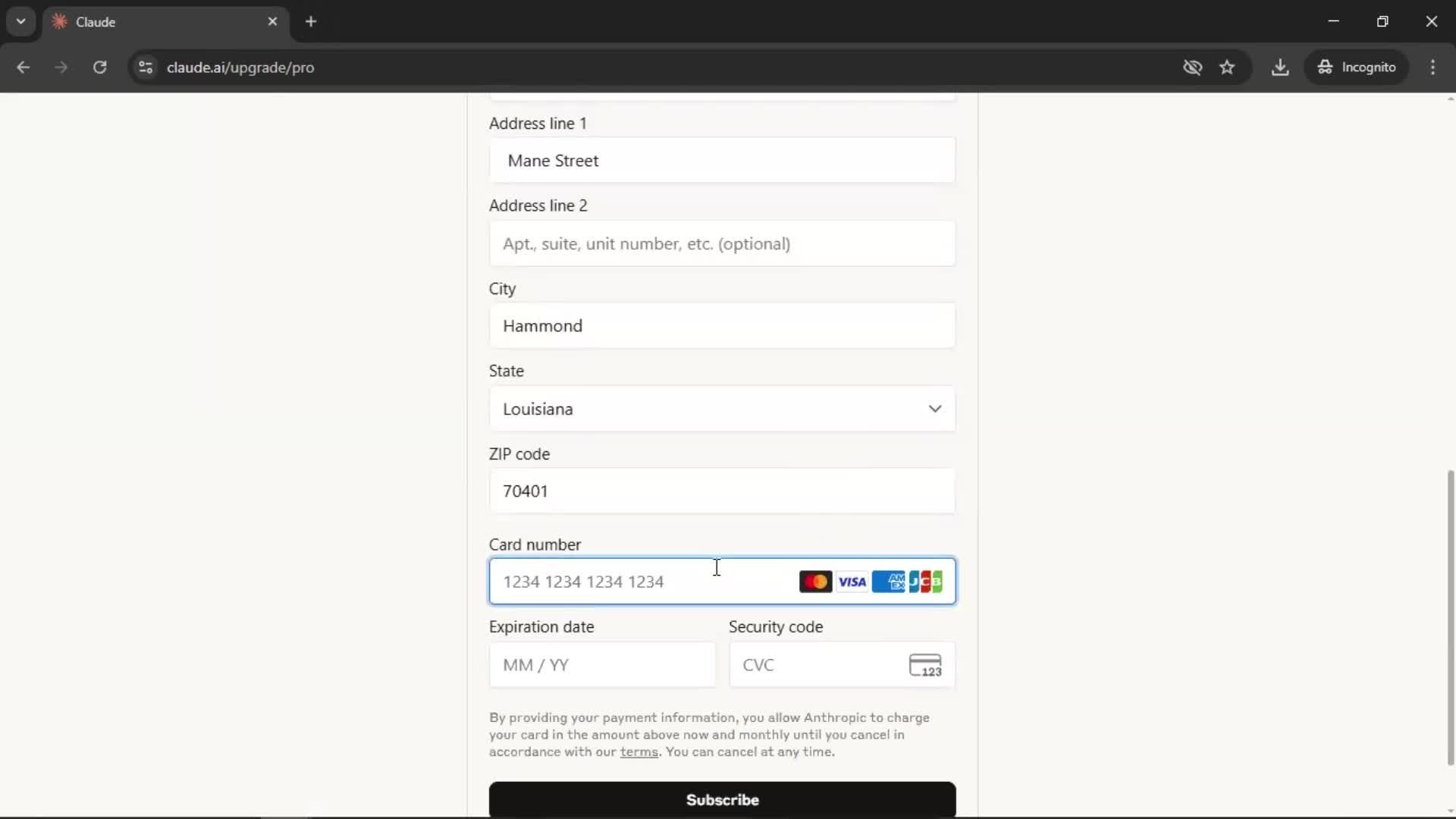Open the Incognito profile button
Viewport: 1456px width, 819px height.
[x=1357, y=67]
